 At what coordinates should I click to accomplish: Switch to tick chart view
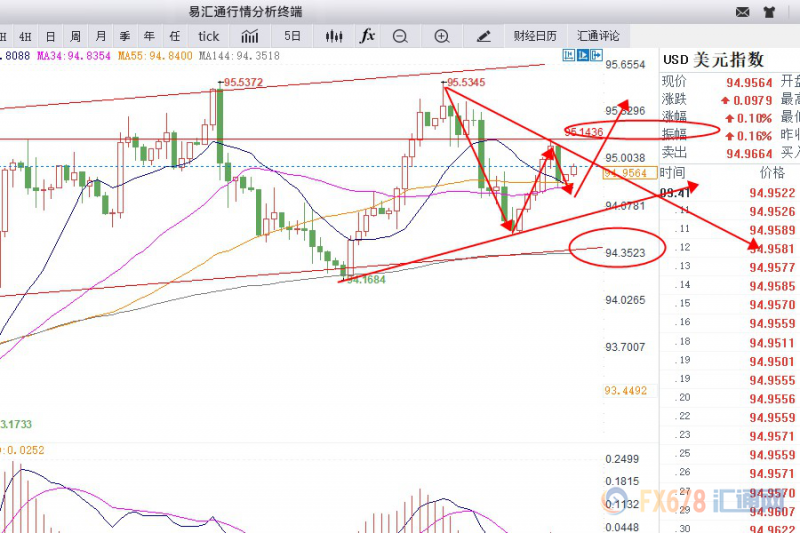[x=208, y=36]
